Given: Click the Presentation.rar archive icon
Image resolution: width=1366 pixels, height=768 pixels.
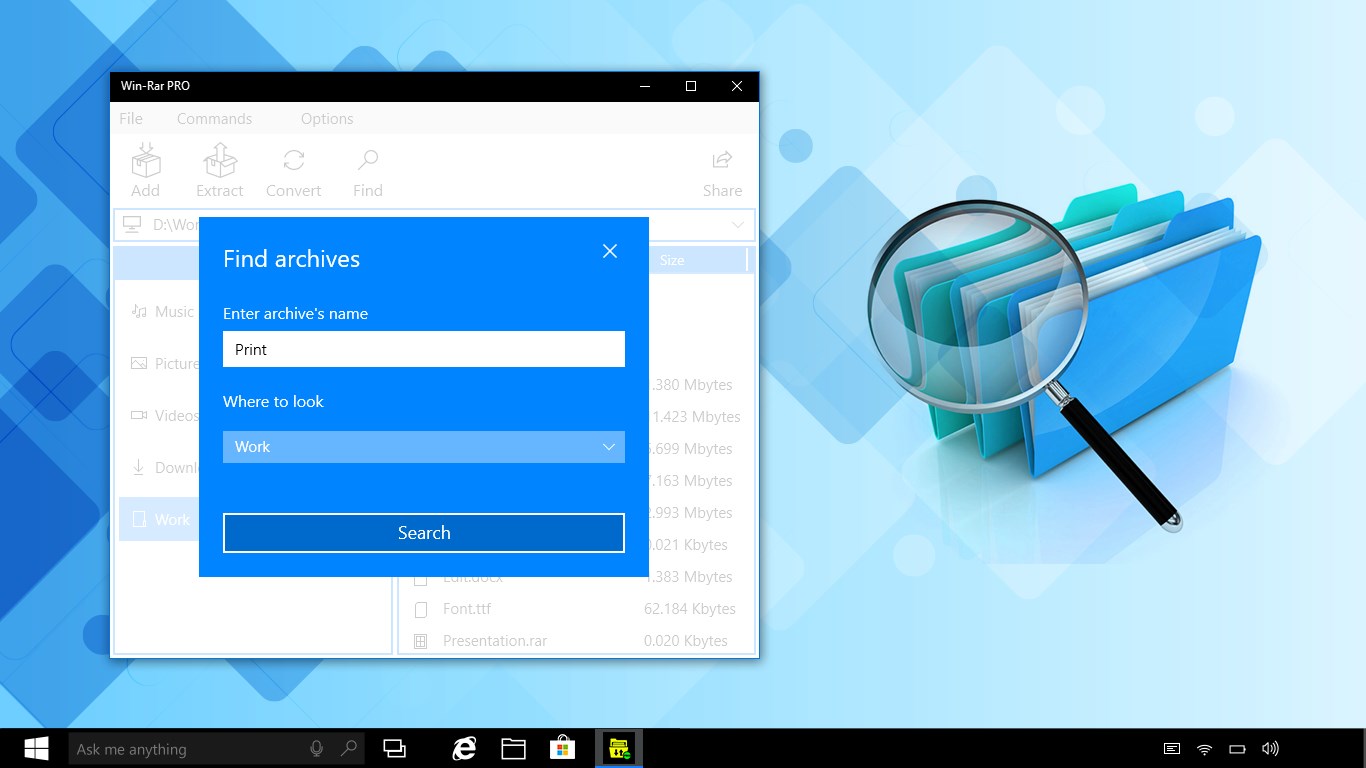Looking at the screenshot, I should 421,641.
